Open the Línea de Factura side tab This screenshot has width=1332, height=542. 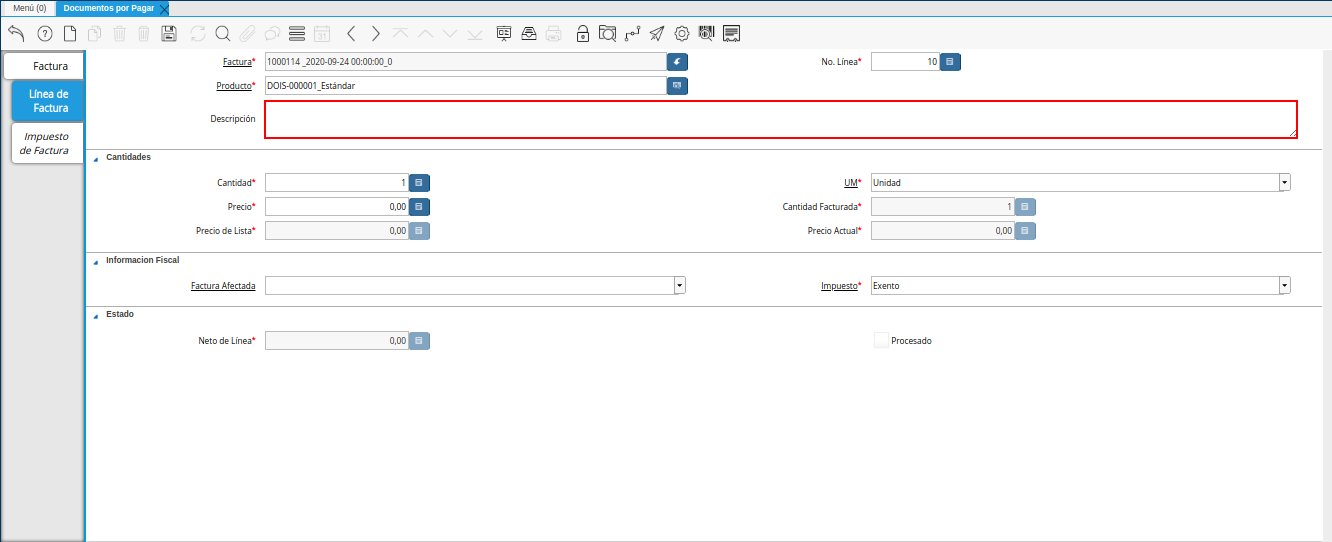[x=49, y=101]
